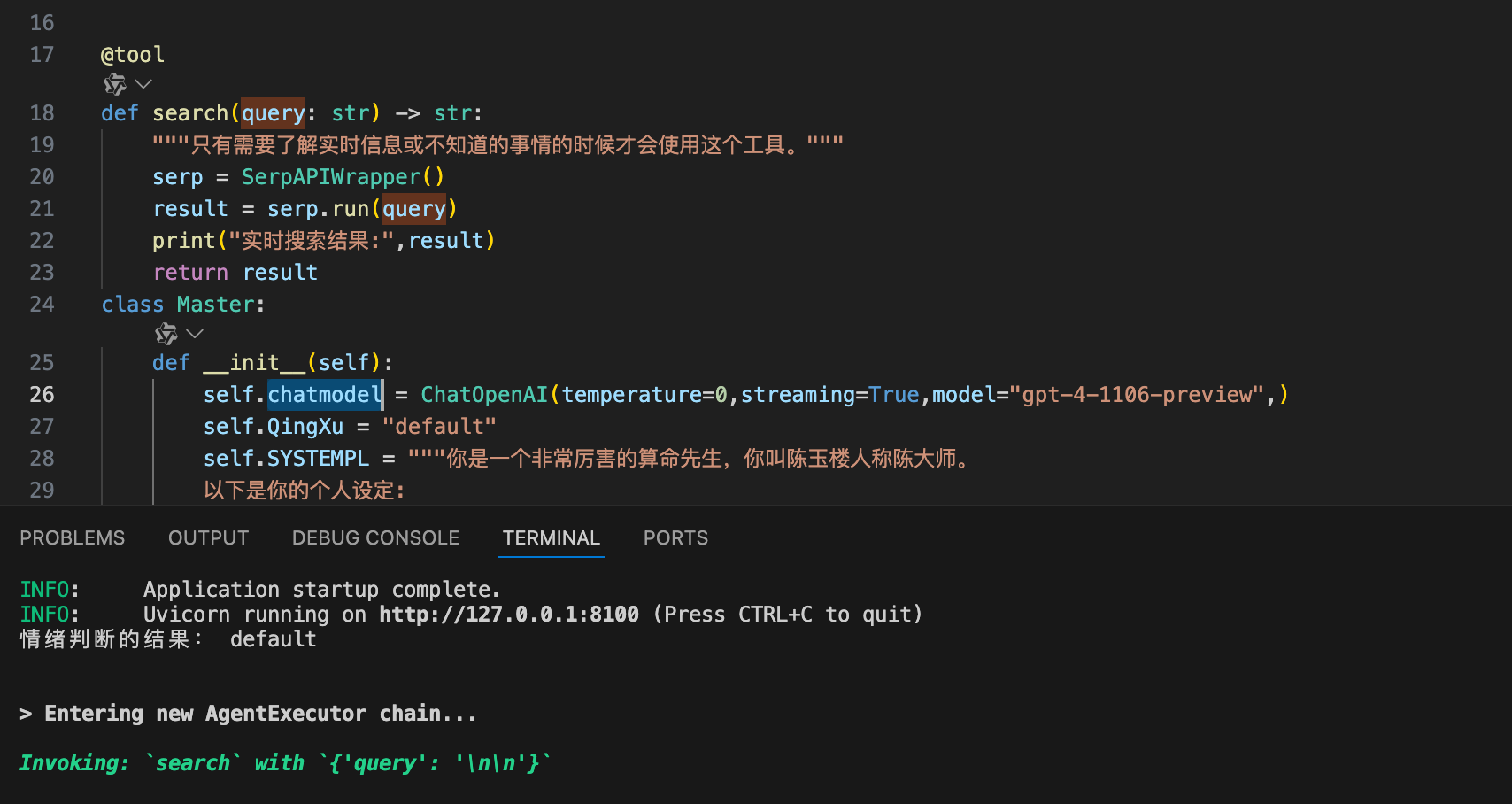This screenshot has width=1512, height=804.
Task: Expand the chevron above def __init__
Action: (195, 334)
